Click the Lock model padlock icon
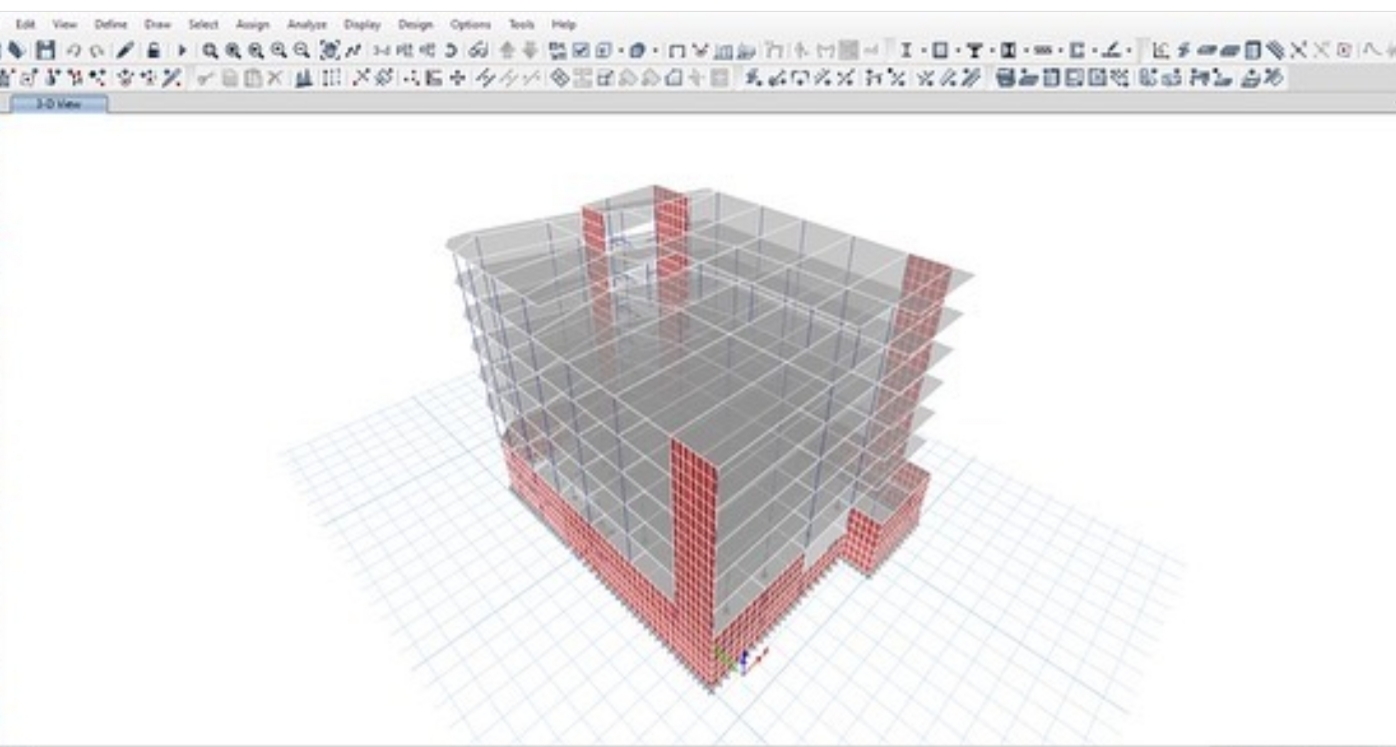Image resolution: width=1396 pixels, height=747 pixels. pos(153,50)
